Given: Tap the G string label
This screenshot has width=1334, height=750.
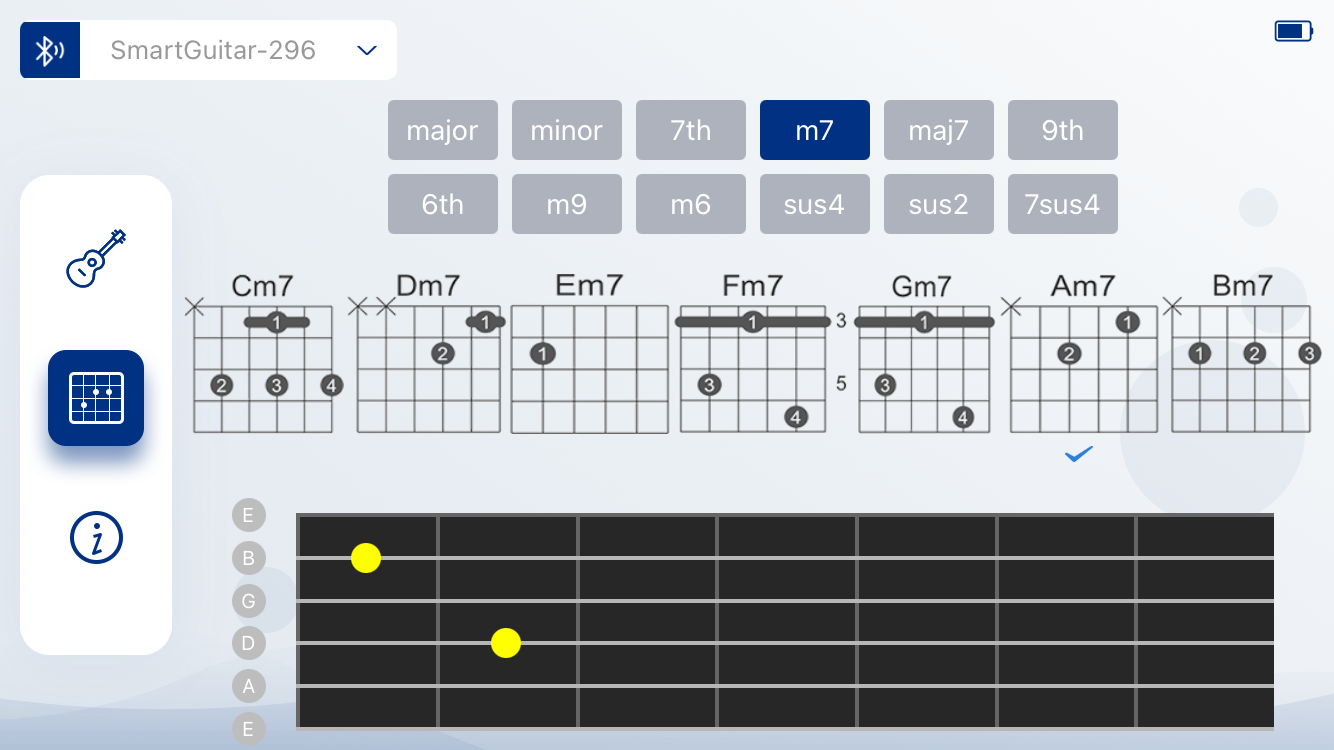Looking at the screenshot, I should point(248,601).
